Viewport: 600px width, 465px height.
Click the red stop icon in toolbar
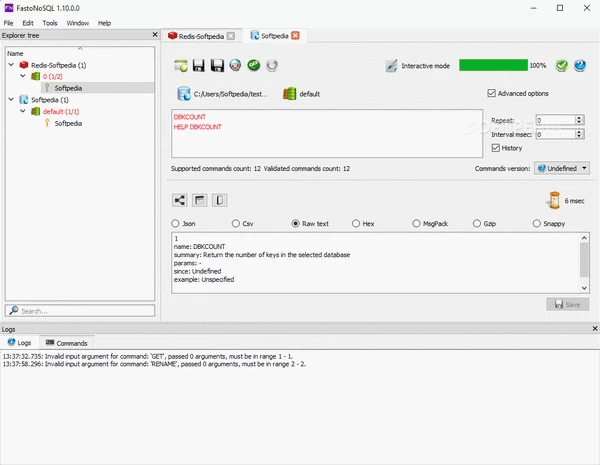click(x=235, y=66)
